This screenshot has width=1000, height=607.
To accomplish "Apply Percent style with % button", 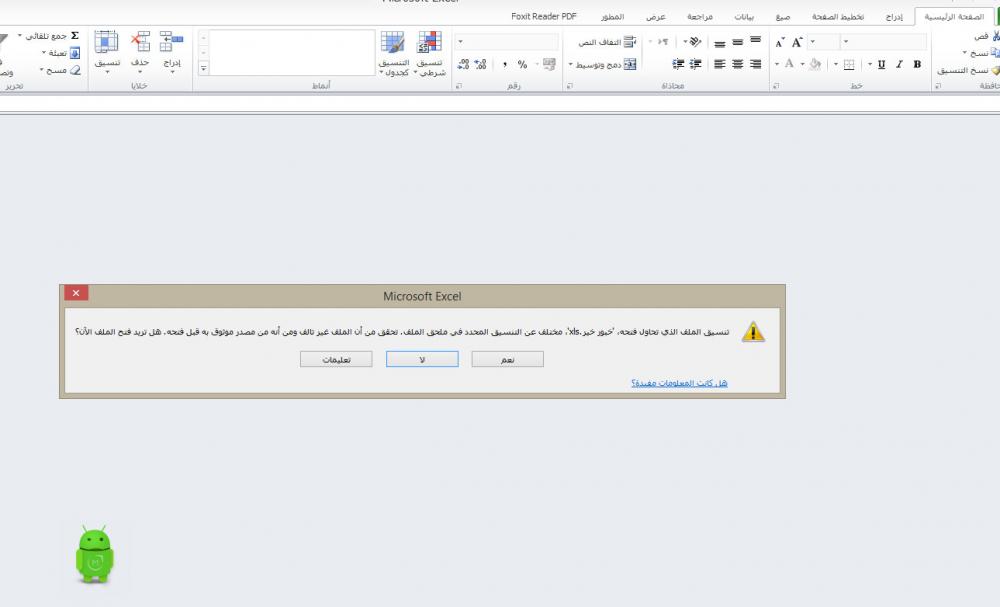I will click(522, 64).
